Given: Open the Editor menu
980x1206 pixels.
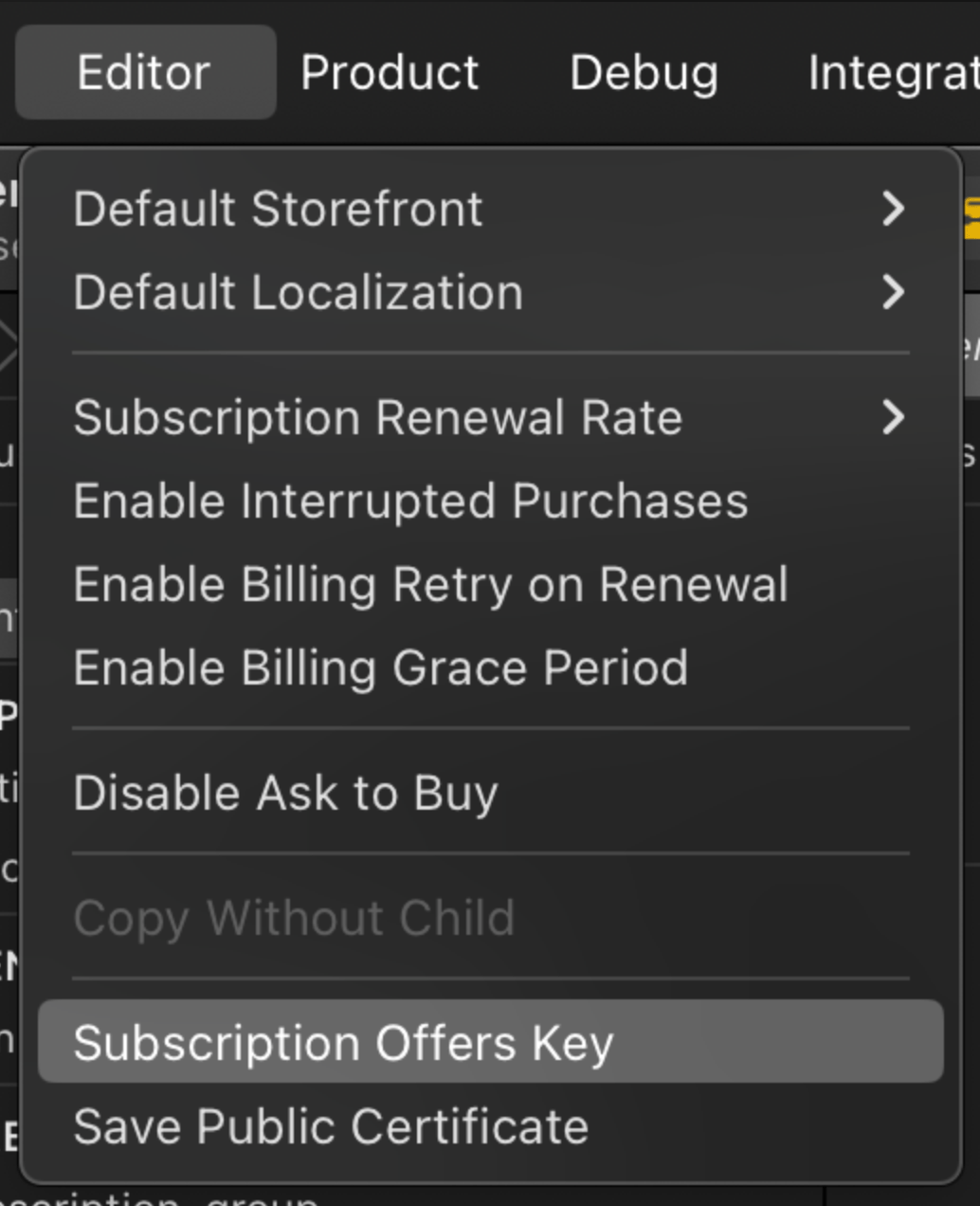Looking at the screenshot, I should pos(142,71).
